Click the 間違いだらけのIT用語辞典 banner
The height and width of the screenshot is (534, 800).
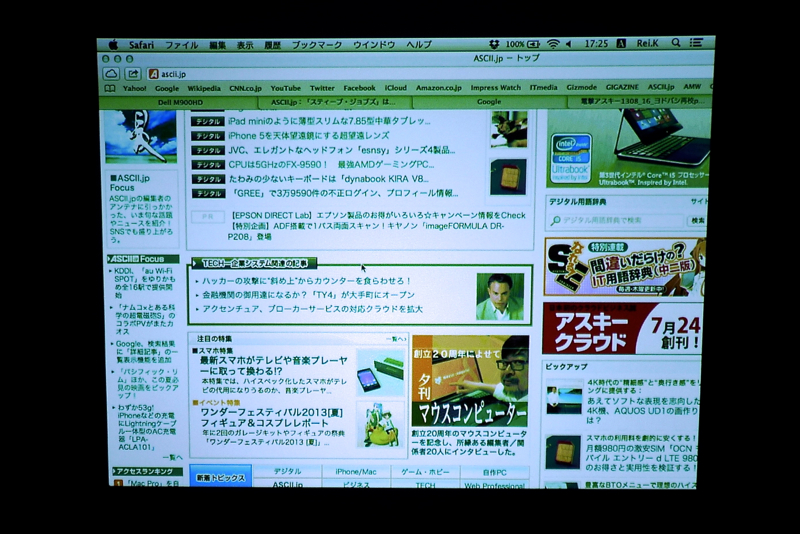[625, 267]
